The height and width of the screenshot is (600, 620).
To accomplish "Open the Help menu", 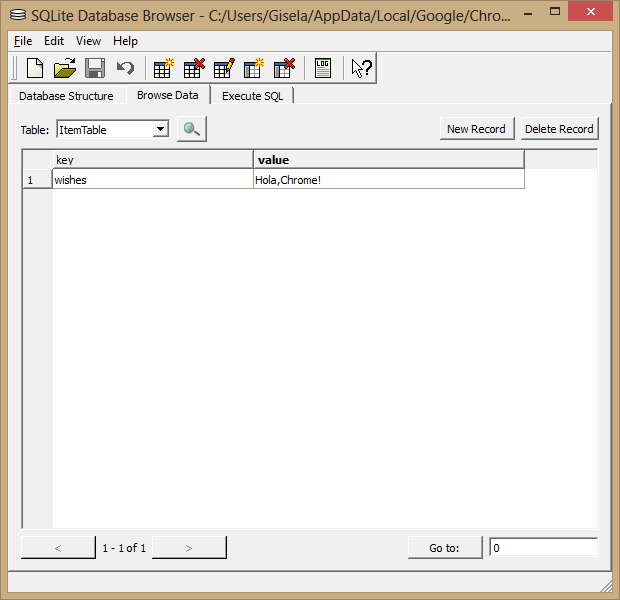I will 125,41.
